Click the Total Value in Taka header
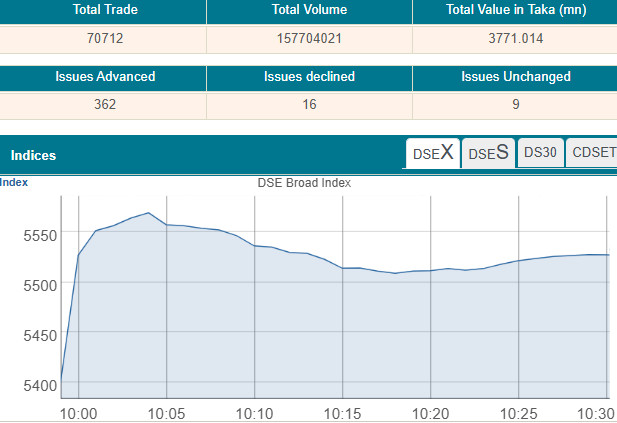 point(515,10)
